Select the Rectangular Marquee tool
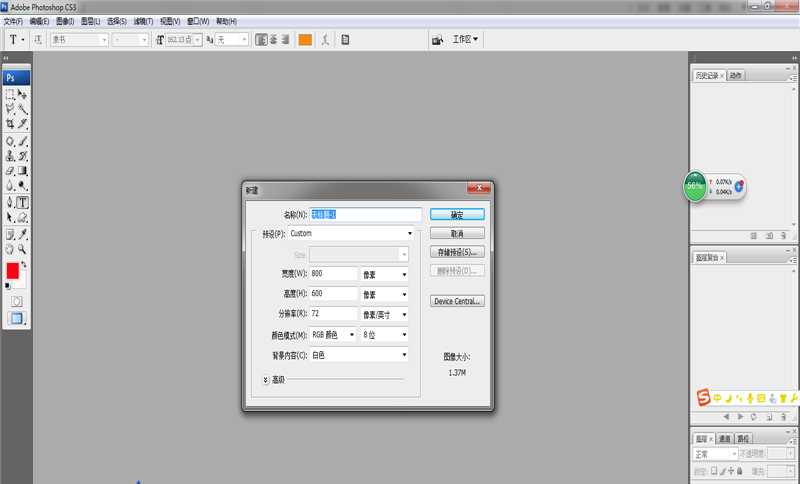The width and height of the screenshot is (800, 484). [10, 94]
